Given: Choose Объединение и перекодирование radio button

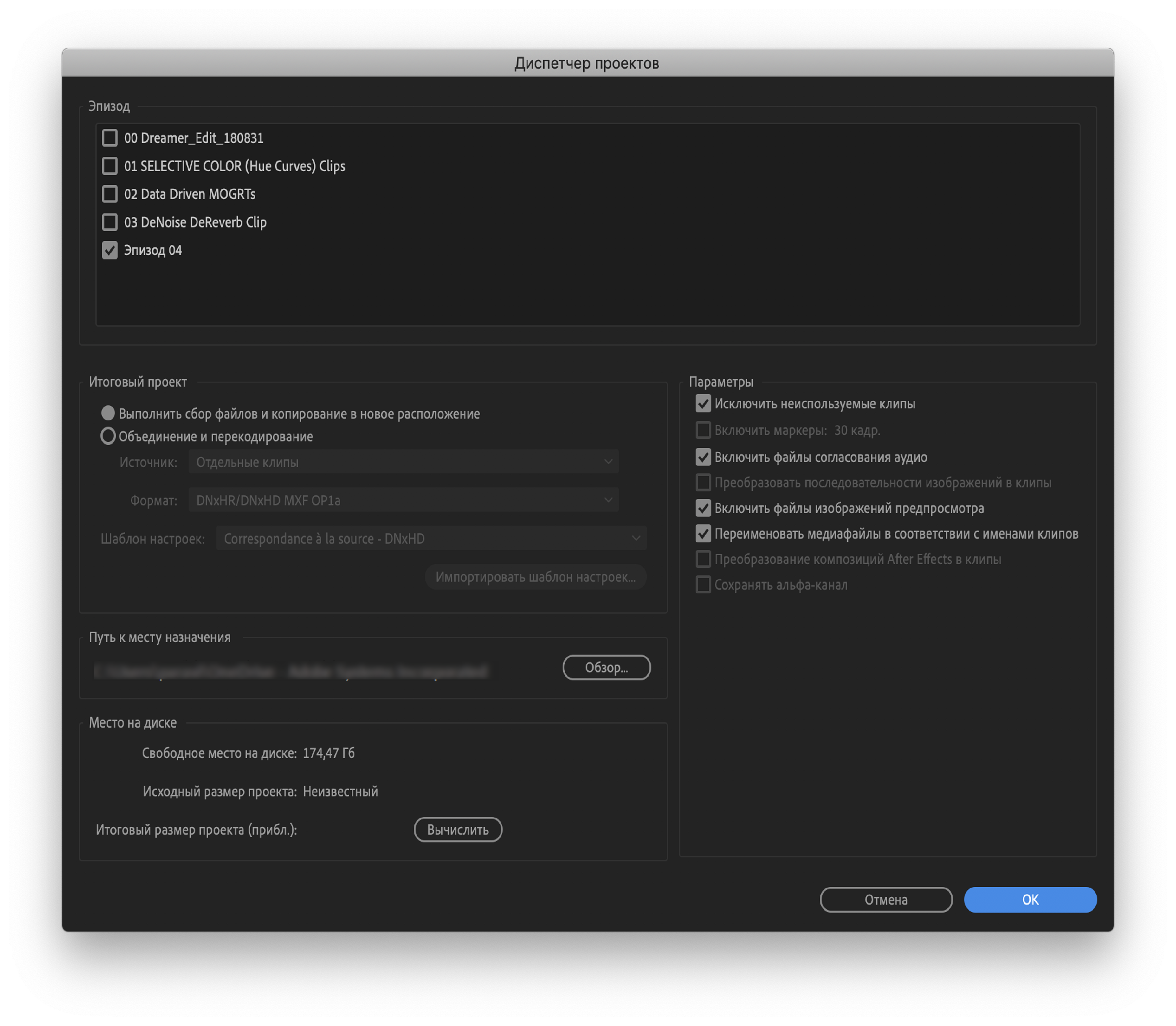Looking at the screenshot, I should [x=108, y=436].
